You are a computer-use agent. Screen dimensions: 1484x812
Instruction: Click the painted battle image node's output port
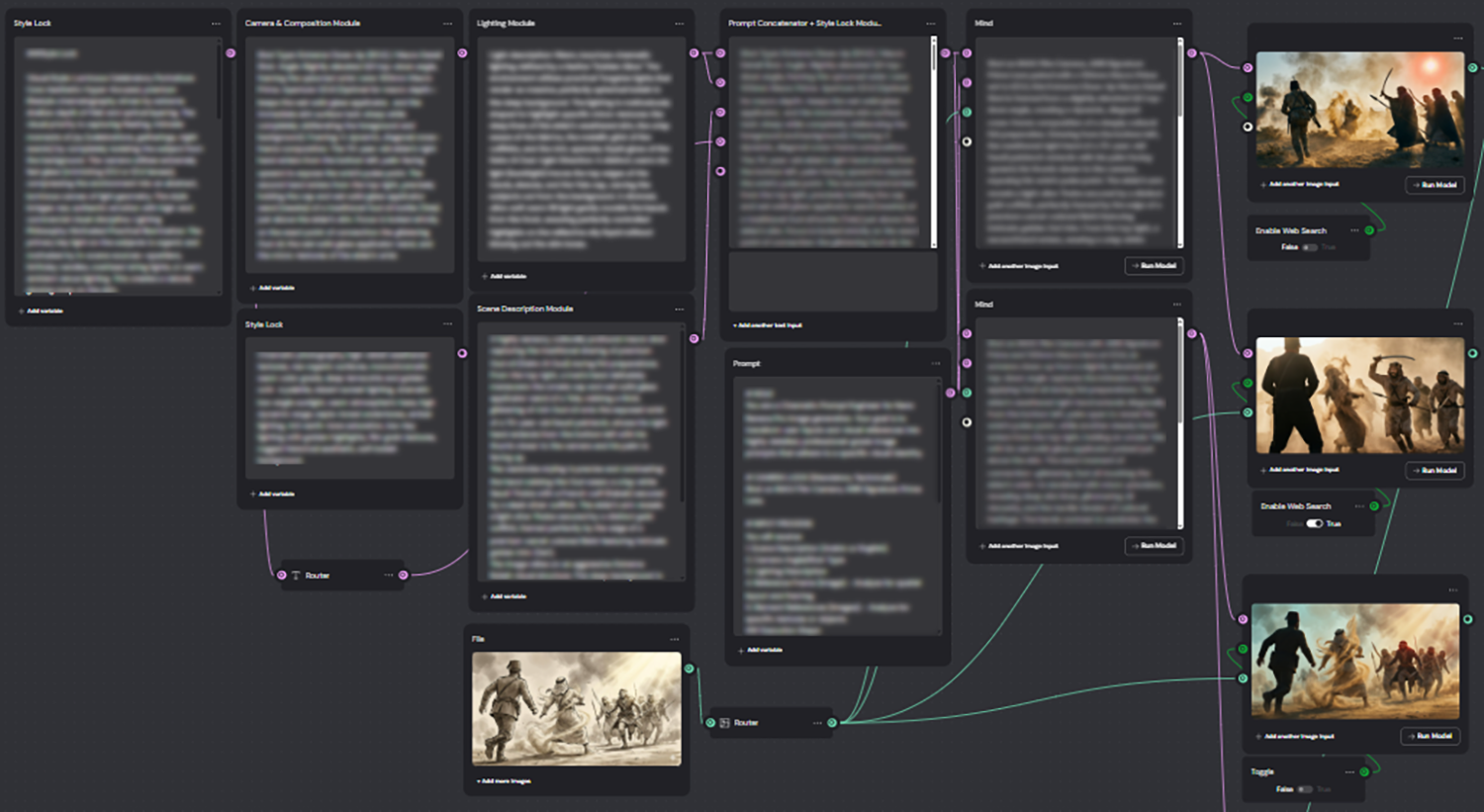tap(1467, 619)
